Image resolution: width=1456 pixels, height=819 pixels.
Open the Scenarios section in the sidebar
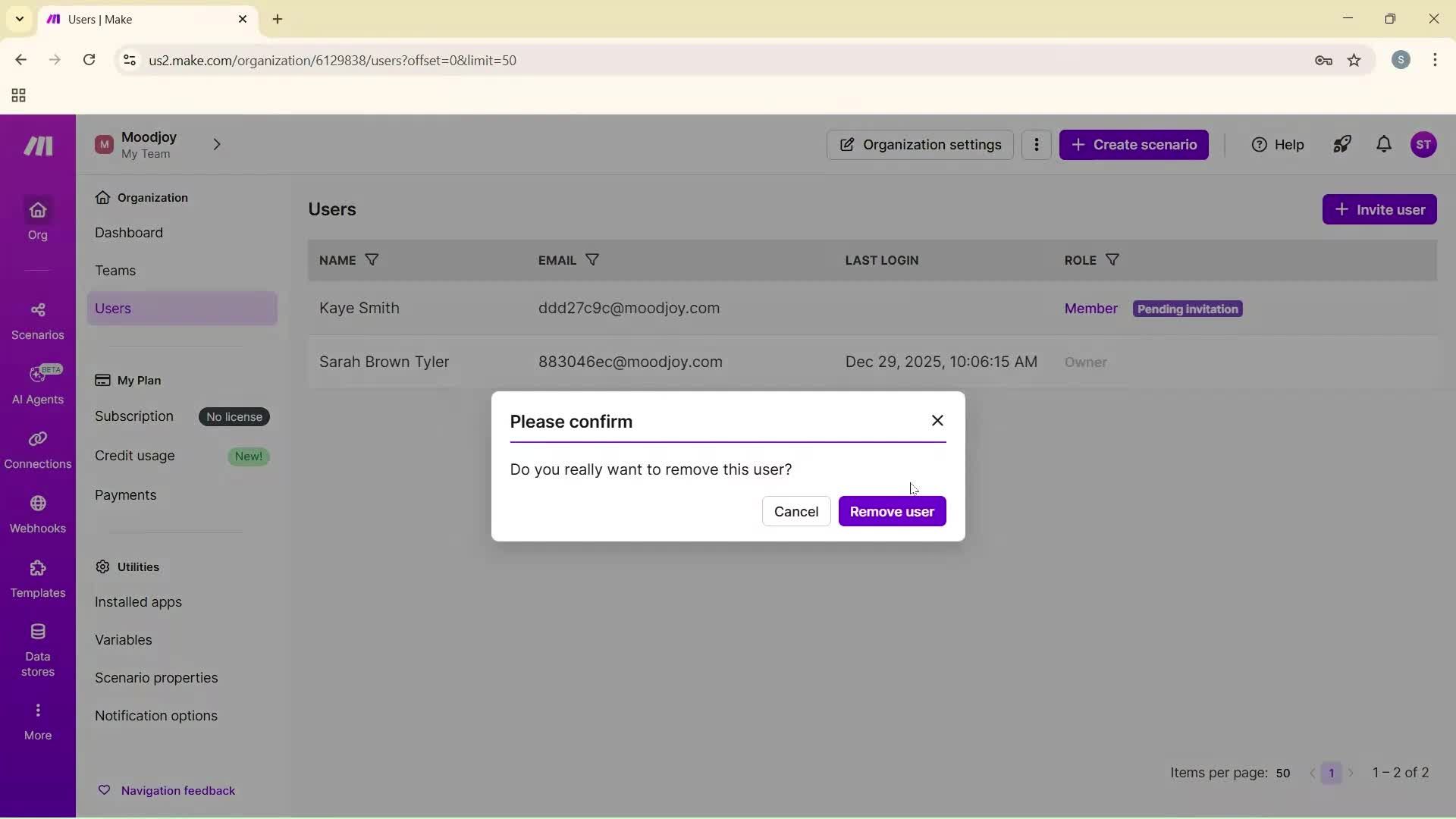pos(37,319)
